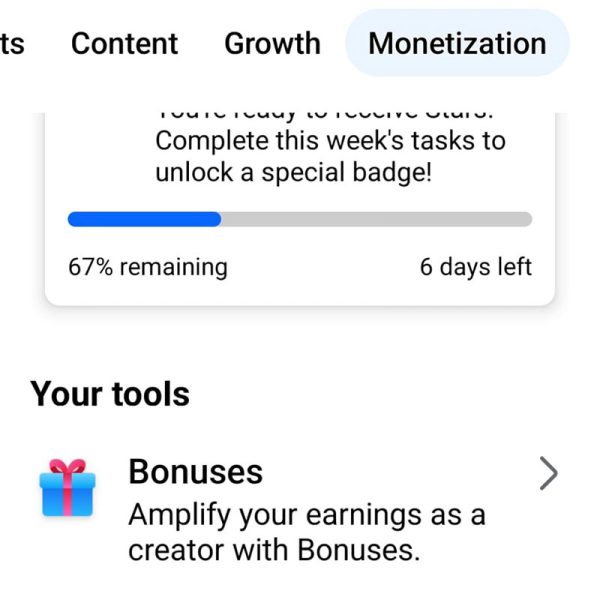Image resolution: width=600 pixels, height=600 pixels.
Task: Tap the '67% remaining' label
Action: (x=148, y=267)
